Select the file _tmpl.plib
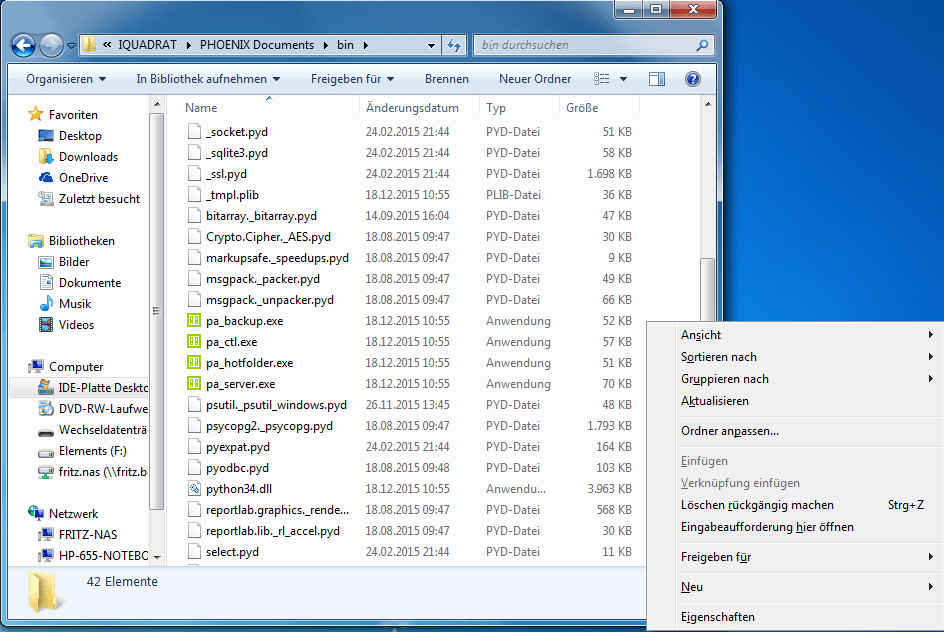The height and width of the screenshot is (632, 944). (x=232, y=195)
